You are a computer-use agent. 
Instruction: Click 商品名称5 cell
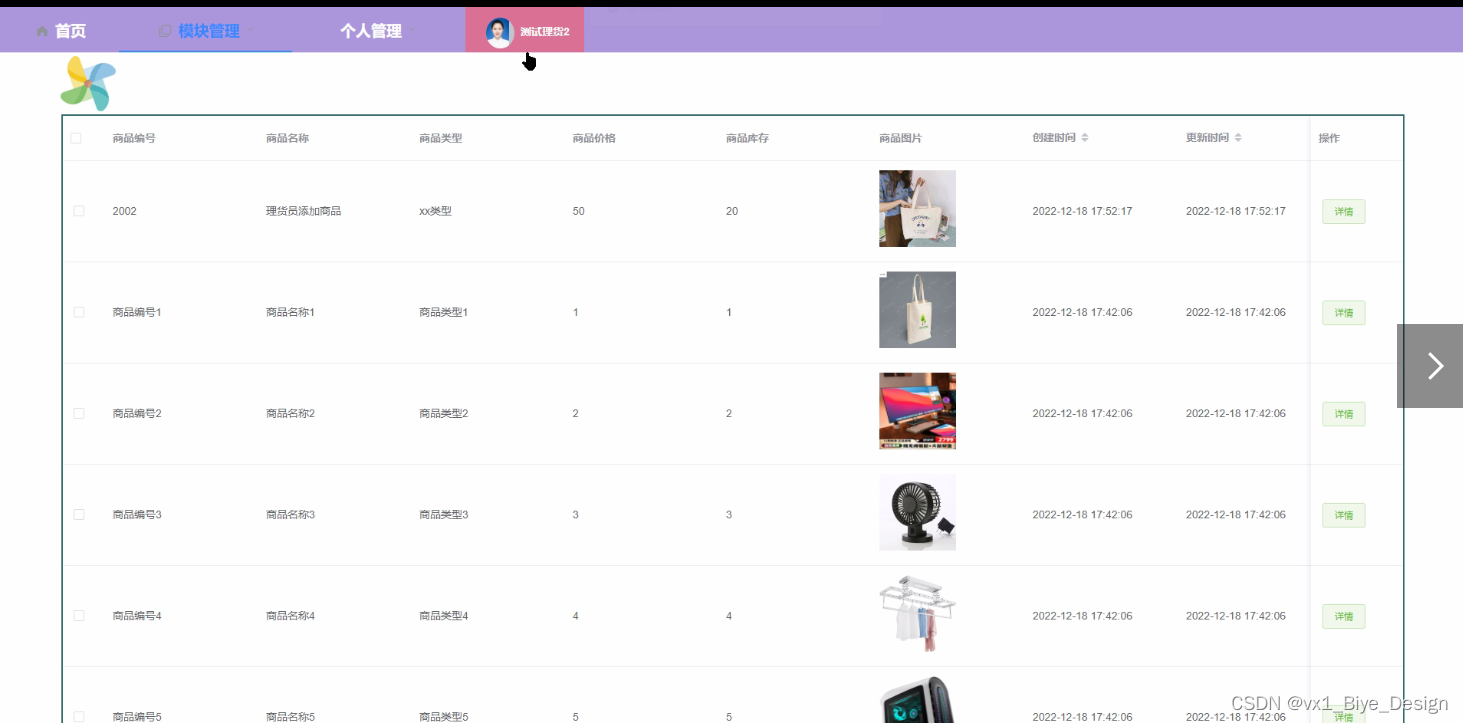pos(290,716)
